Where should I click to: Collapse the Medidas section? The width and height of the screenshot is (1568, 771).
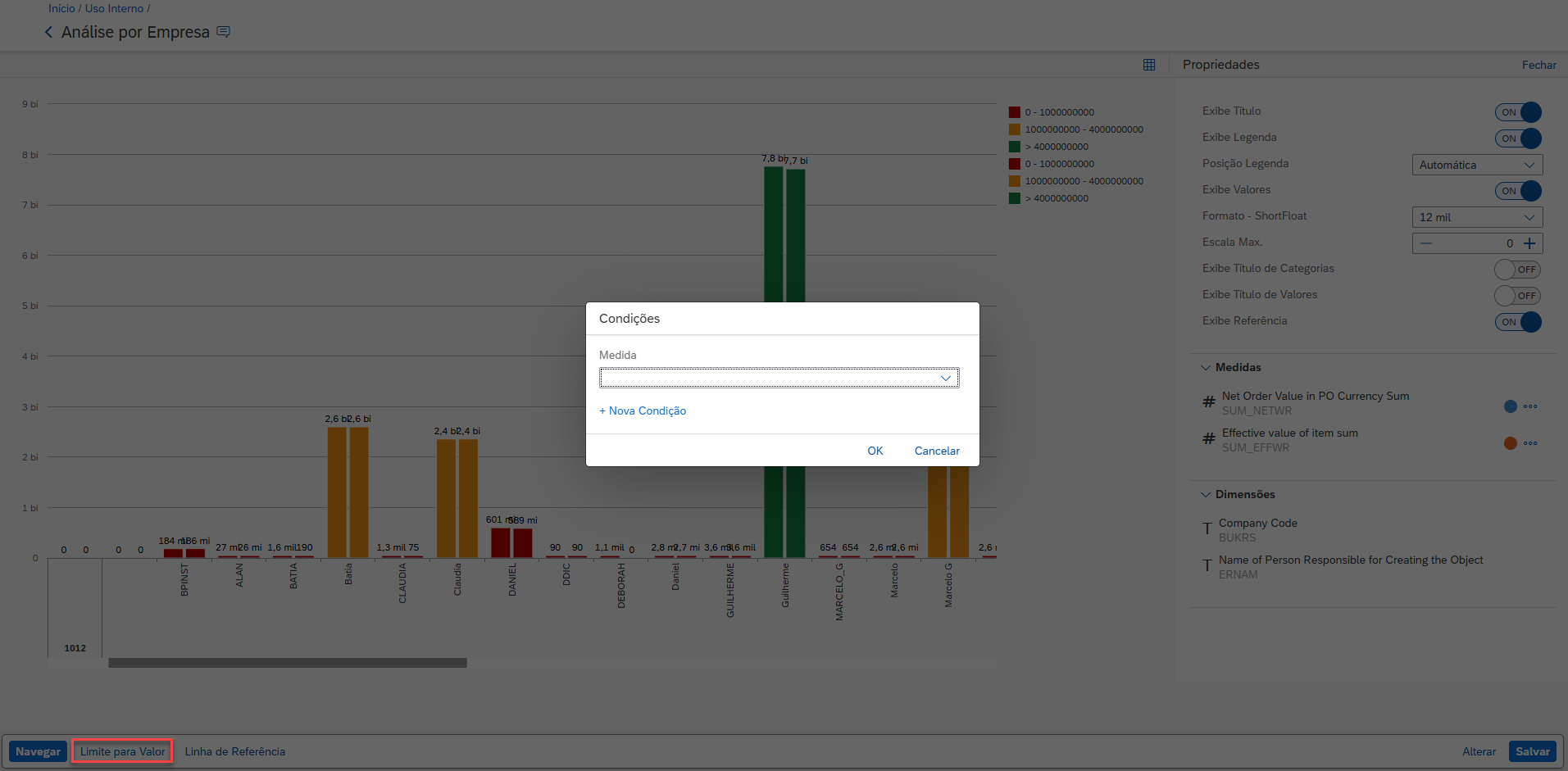coord(1206,368)
